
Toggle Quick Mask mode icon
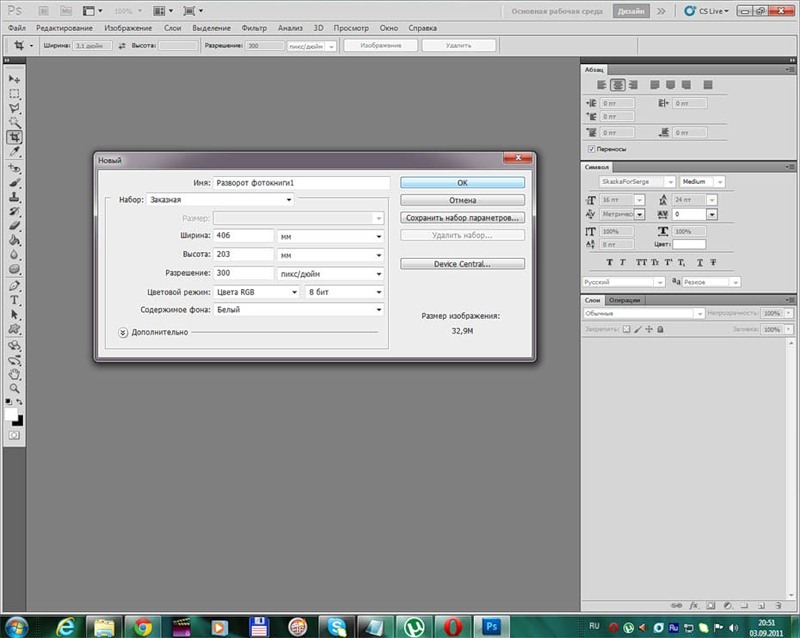[14, 435]
